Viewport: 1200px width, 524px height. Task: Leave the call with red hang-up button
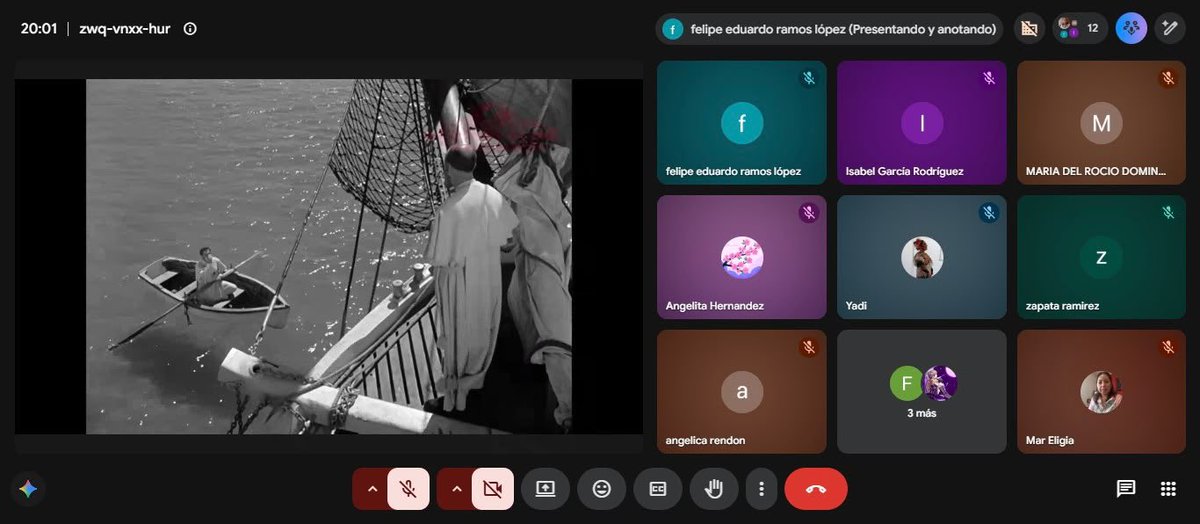click(816, 489)
